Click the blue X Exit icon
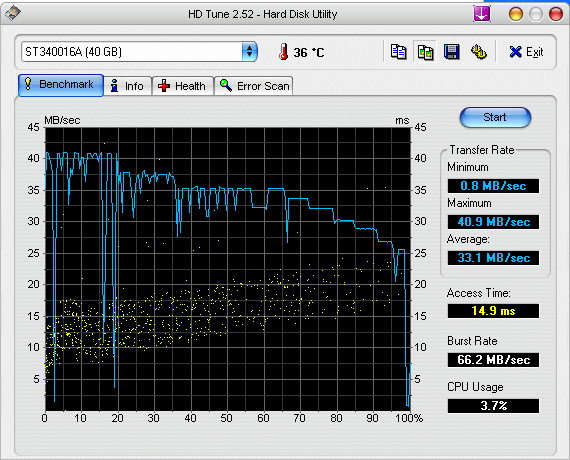The image size is (570, 460). coord(515,52)
